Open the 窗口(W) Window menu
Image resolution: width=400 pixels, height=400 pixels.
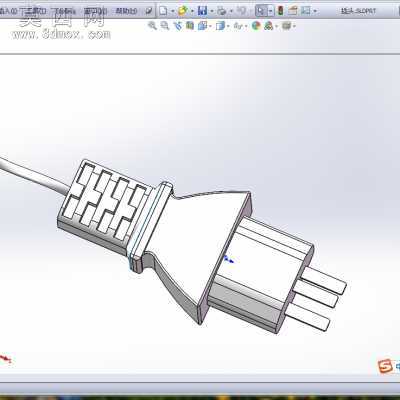(95, 11)
